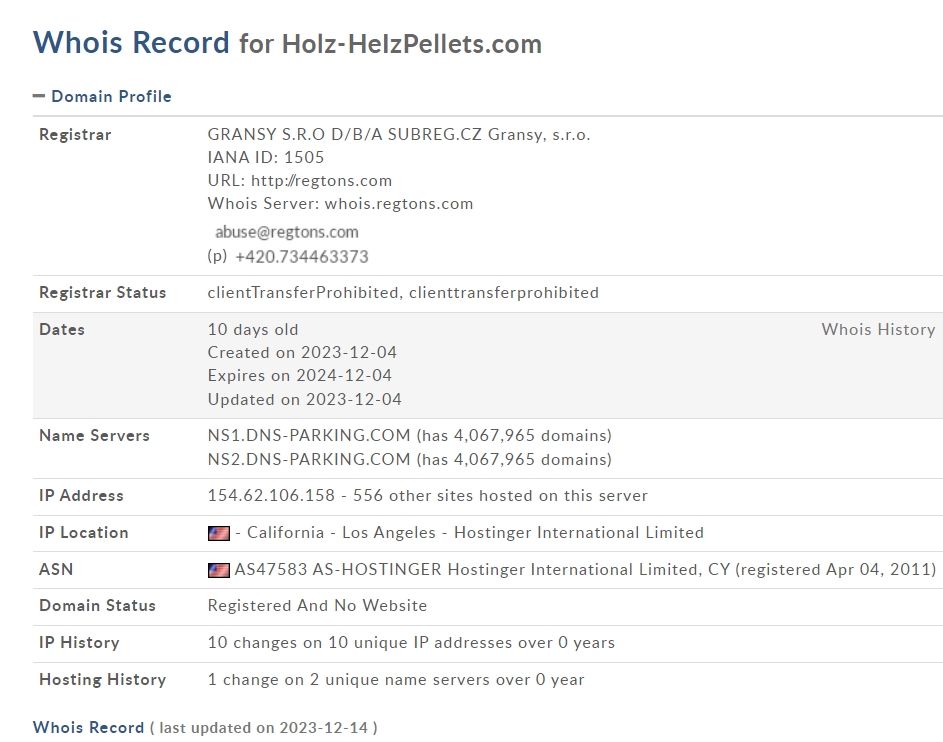Click the Registrar Status row label
943x742 pixels.
tap(102, 293)
